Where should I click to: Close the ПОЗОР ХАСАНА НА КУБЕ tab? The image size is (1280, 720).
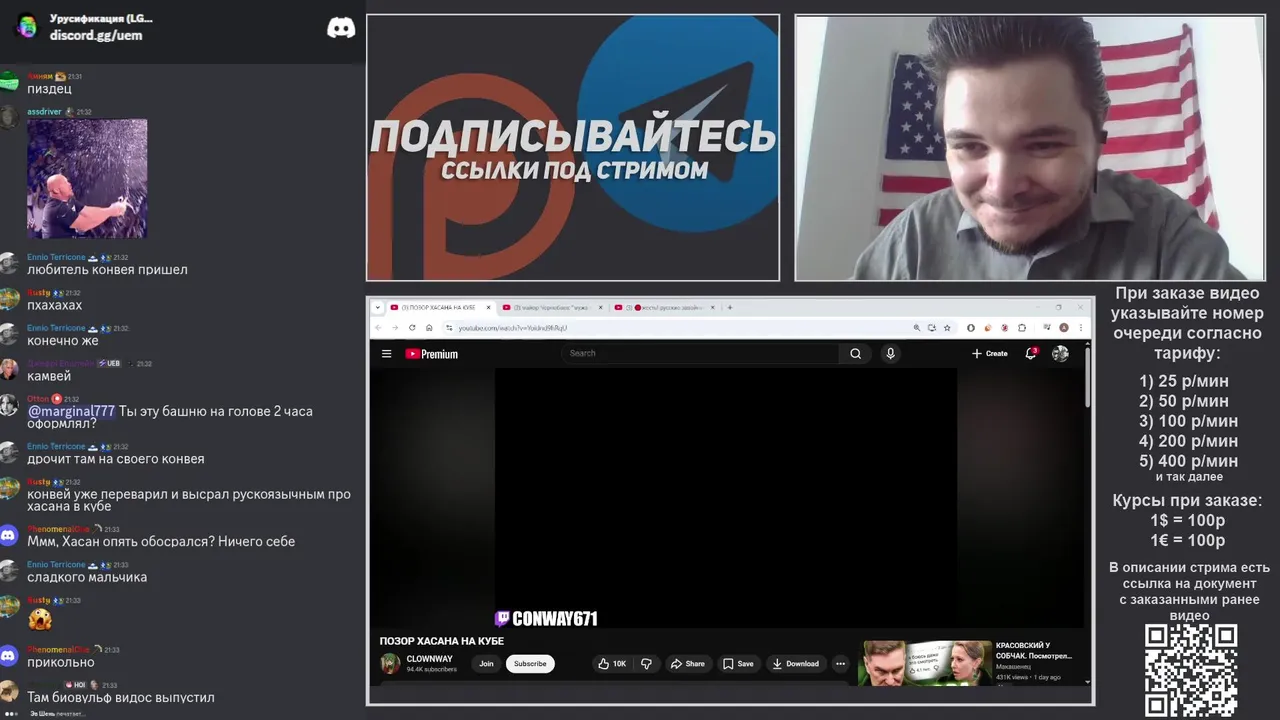[x=489, y=307]
